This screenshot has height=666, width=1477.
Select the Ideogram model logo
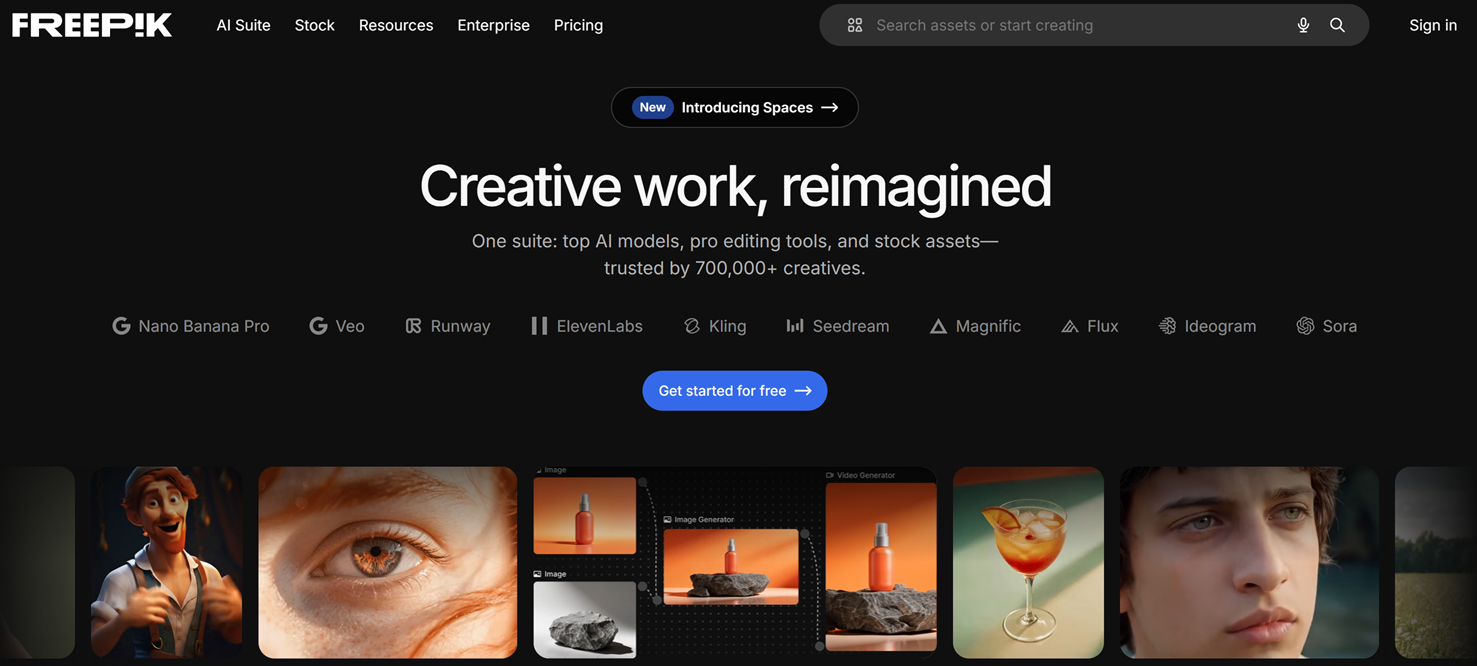[x=1207, y=326]
